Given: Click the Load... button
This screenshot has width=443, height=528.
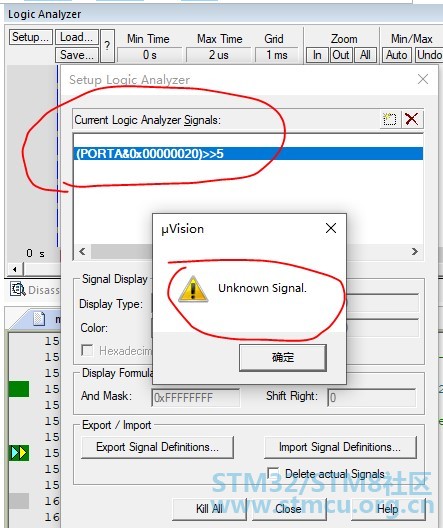Looking at the screenshot, I should pos(77,37).
